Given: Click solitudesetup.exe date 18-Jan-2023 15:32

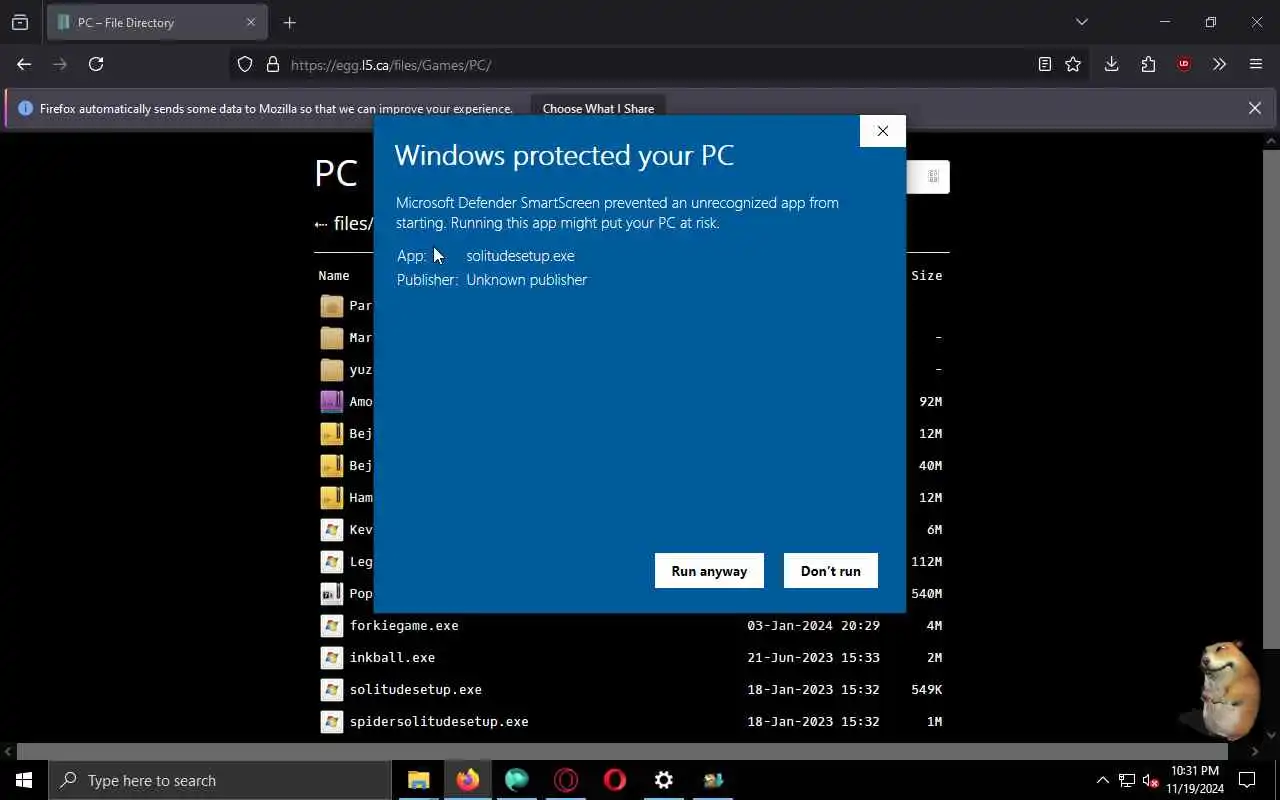Looking at the screenshot, I should click(813, 689).
